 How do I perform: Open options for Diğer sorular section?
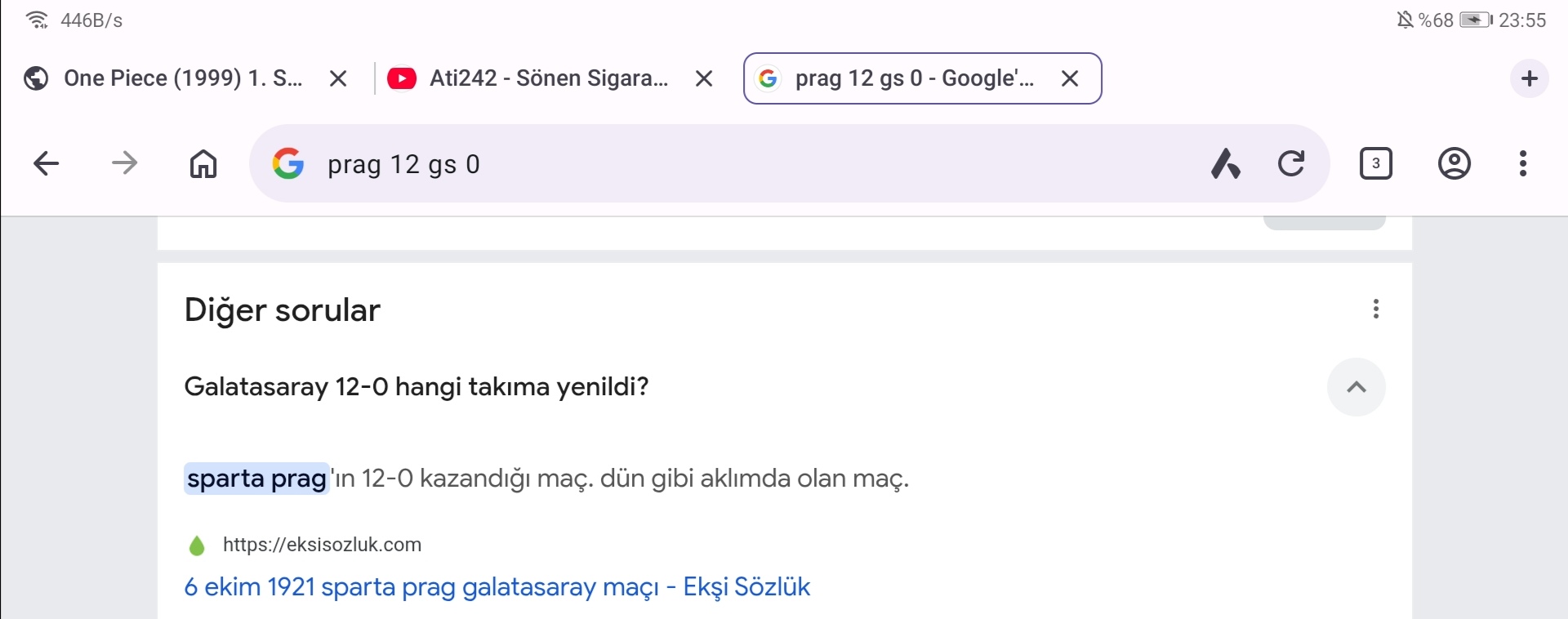[1376, 309]
